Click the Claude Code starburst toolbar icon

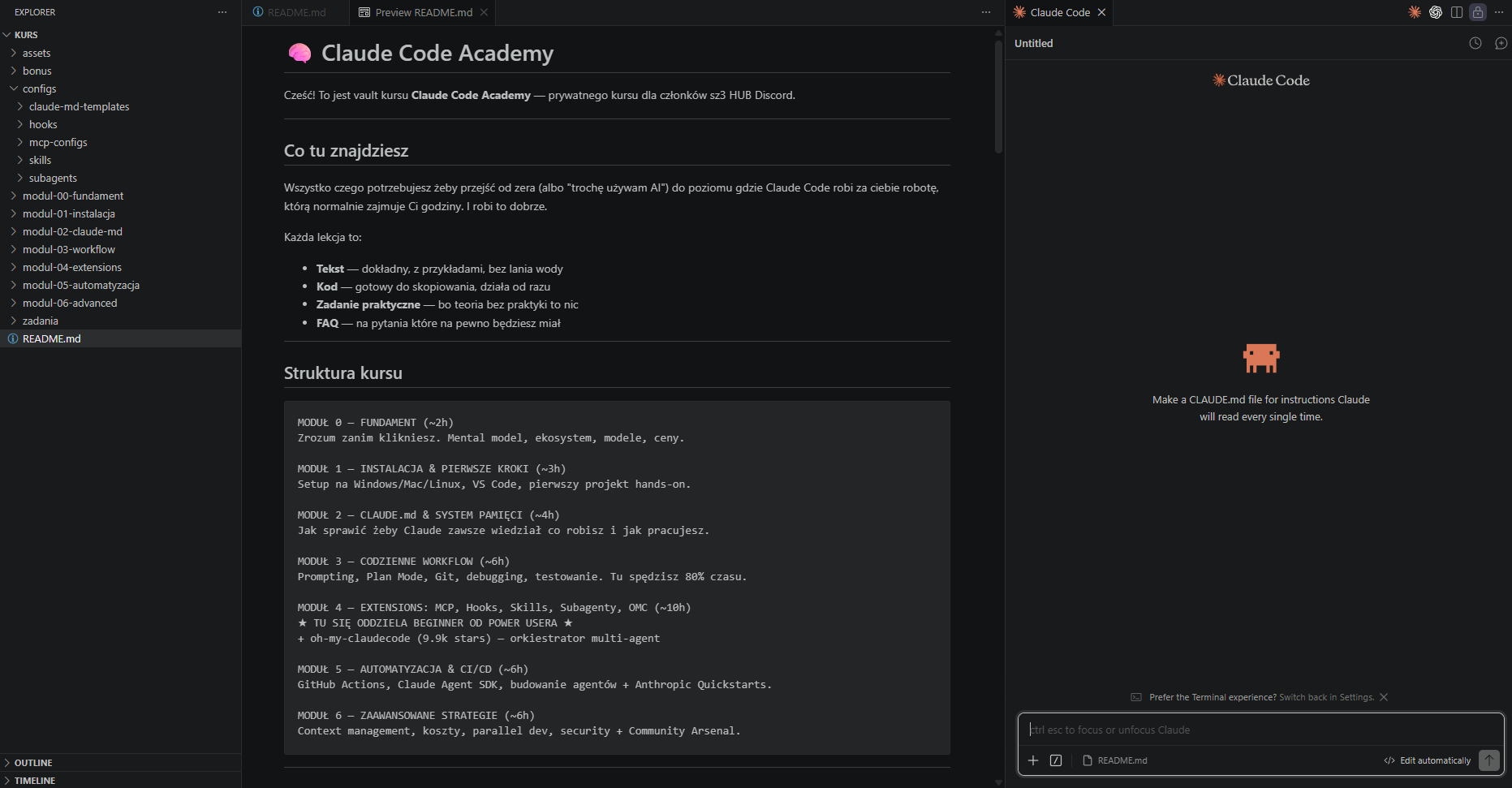[1415, 12]
